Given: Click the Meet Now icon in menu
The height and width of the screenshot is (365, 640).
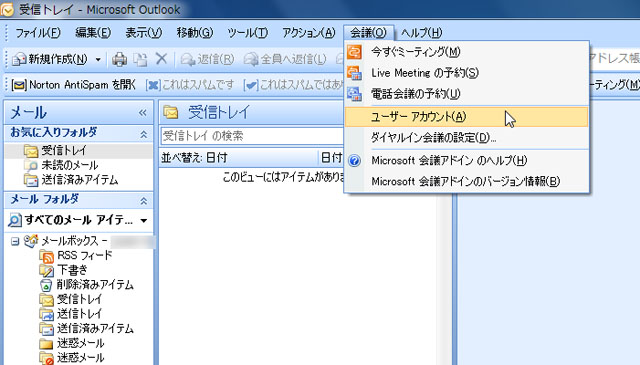Looking at the screenshot, I should (x=354, y=52).
